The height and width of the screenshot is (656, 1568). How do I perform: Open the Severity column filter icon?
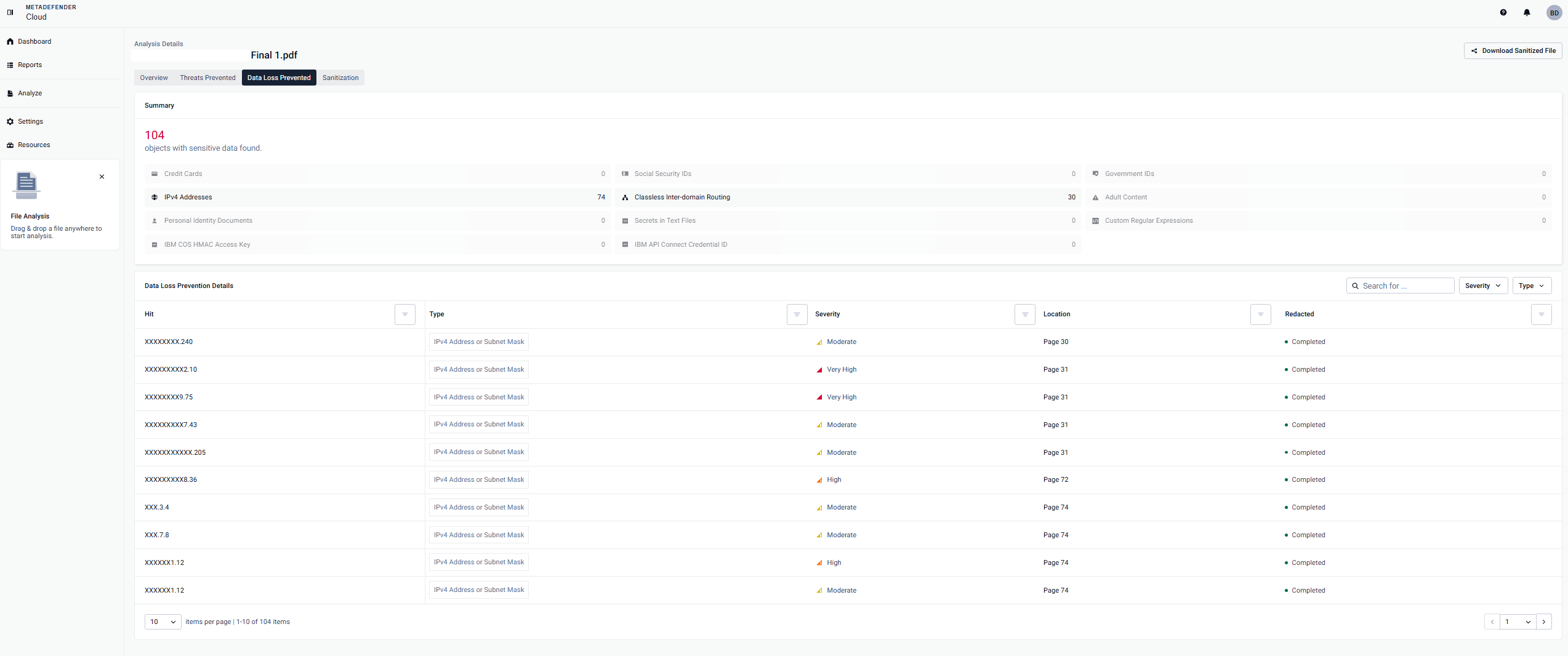tap(1024, 314)
